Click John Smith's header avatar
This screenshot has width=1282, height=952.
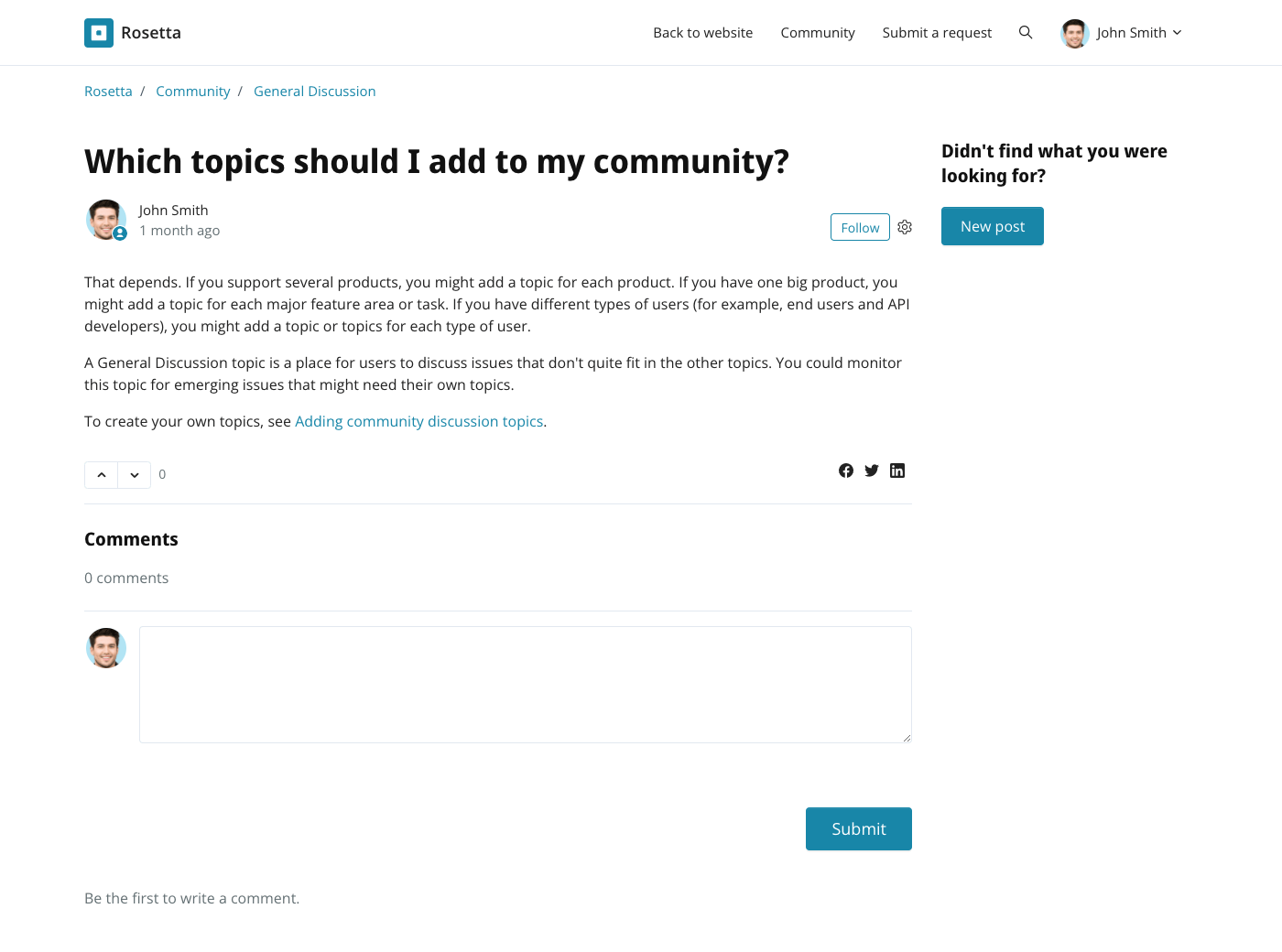coord(1075,33)
